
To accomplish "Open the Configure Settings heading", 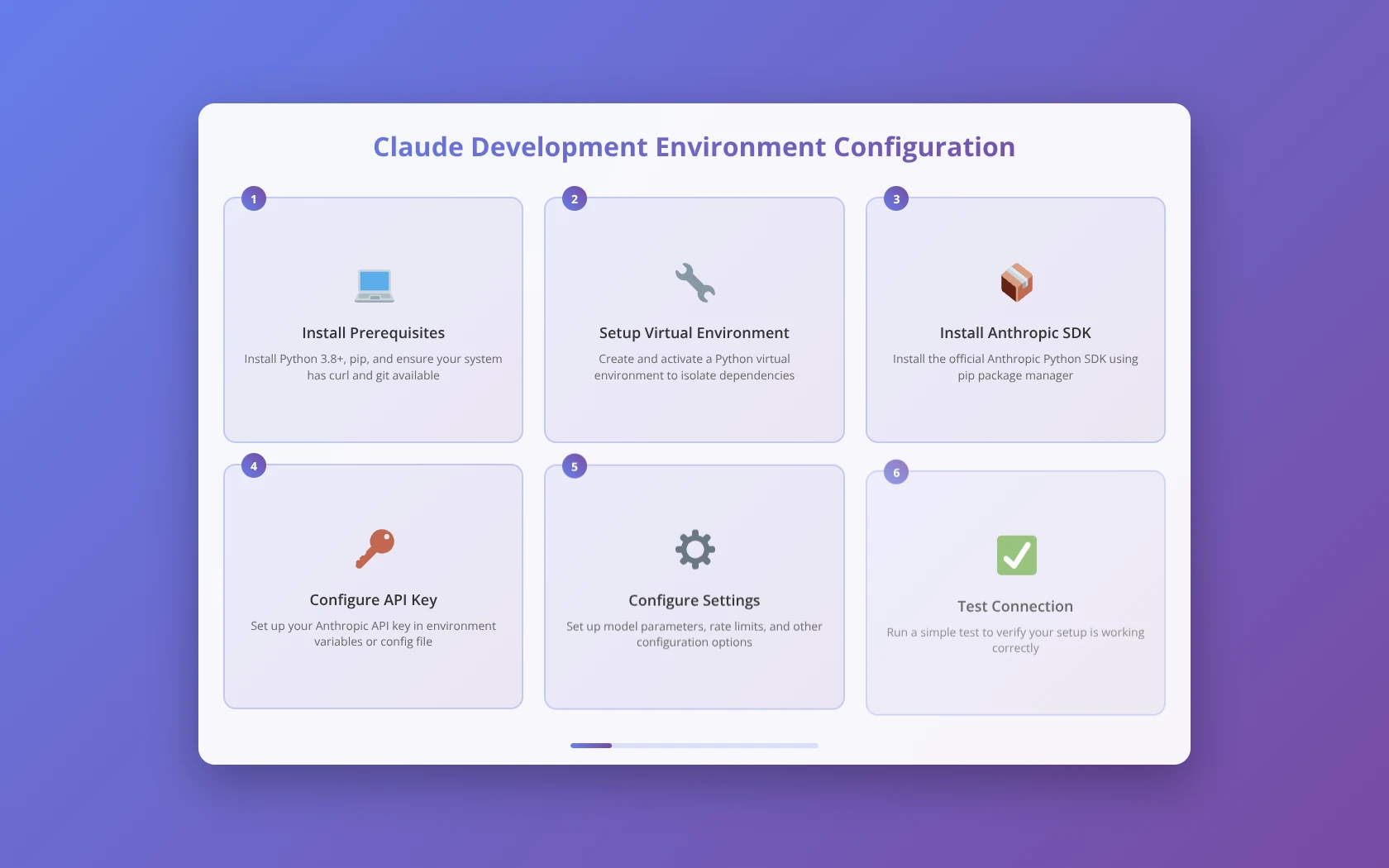I will (694, 601).
